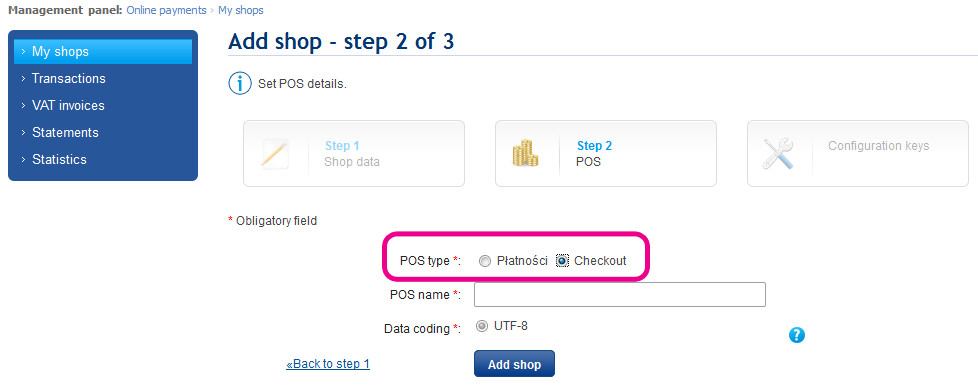Click the Add shop button

(514, 364)
